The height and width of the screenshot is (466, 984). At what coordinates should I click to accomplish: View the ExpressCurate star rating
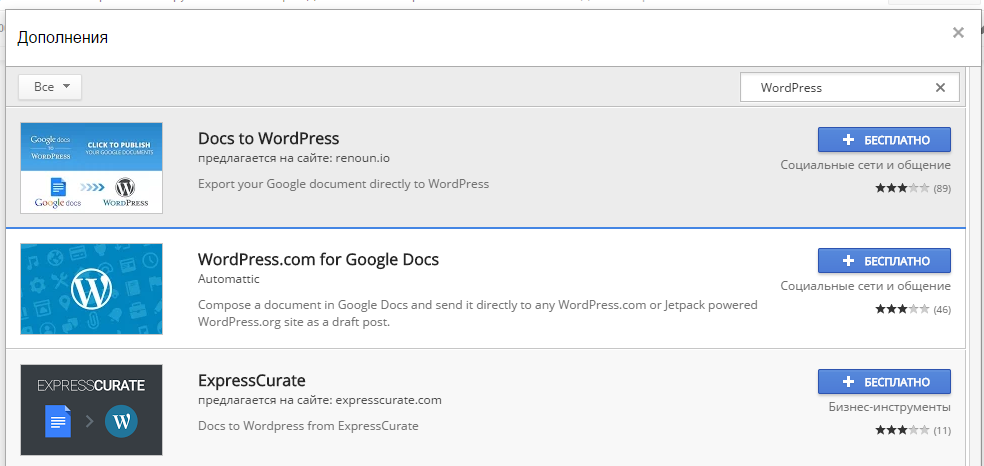pos(902,430)
